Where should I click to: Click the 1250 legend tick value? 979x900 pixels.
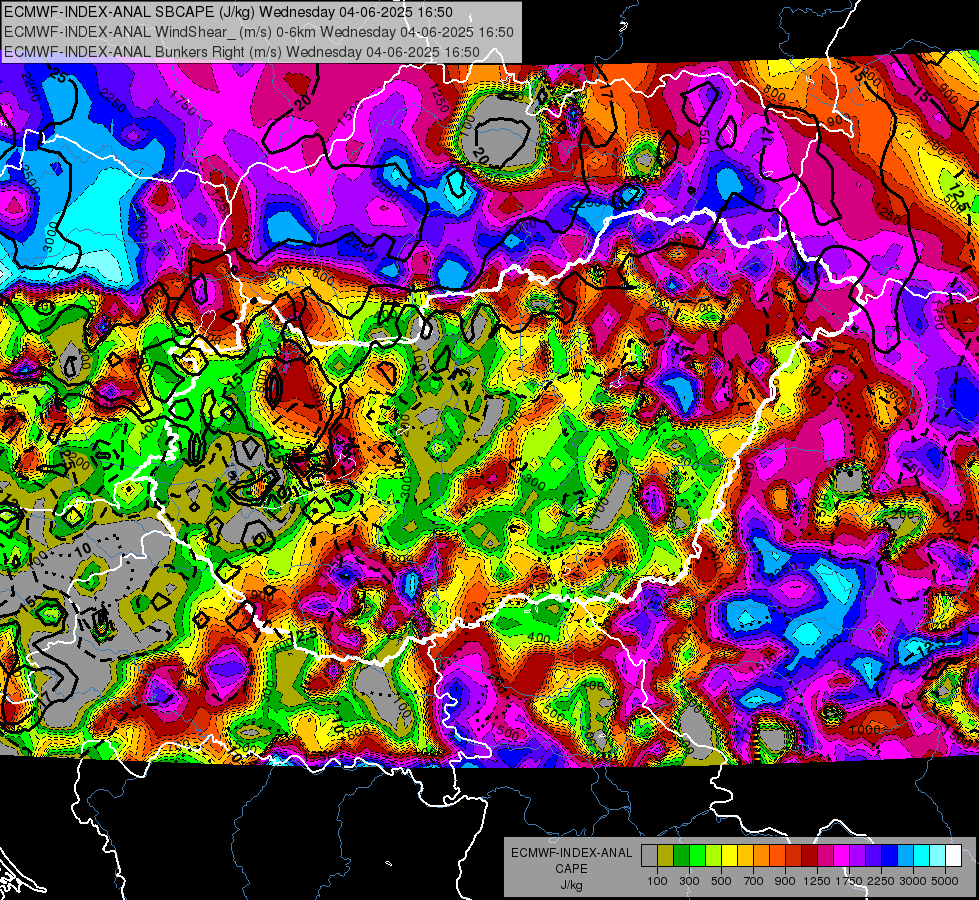817,881
